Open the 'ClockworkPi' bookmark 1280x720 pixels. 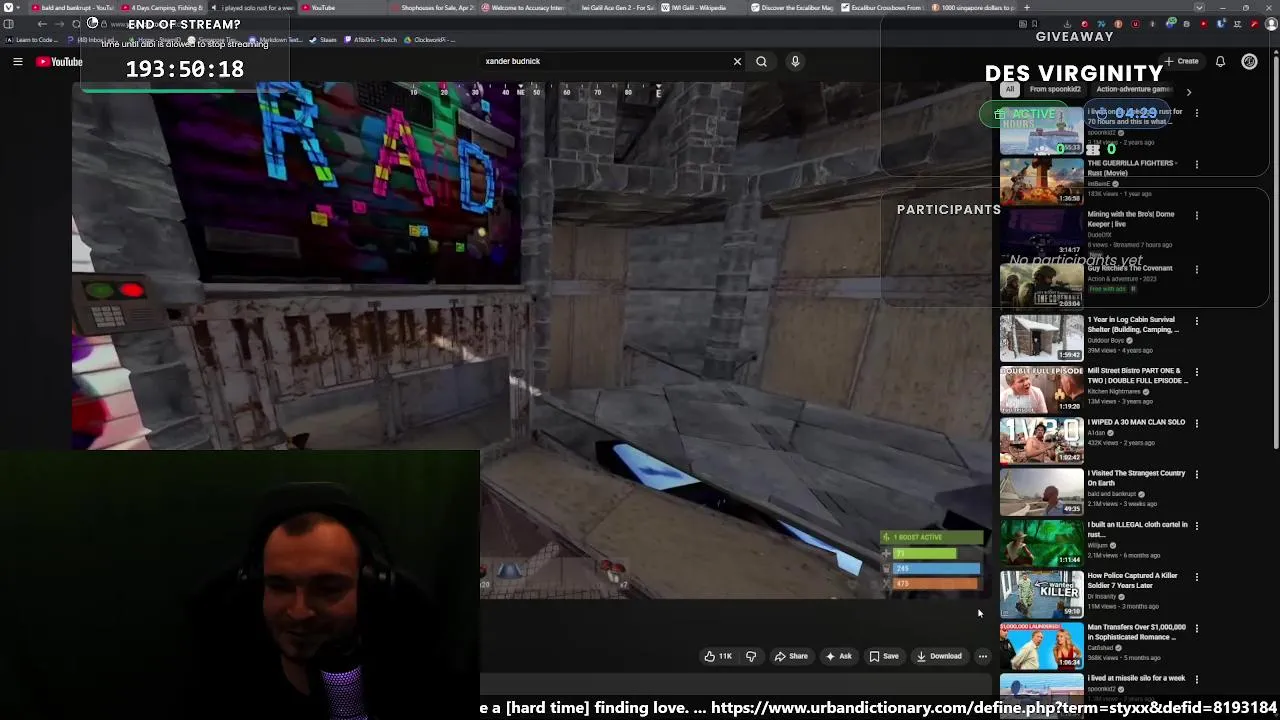430,40
